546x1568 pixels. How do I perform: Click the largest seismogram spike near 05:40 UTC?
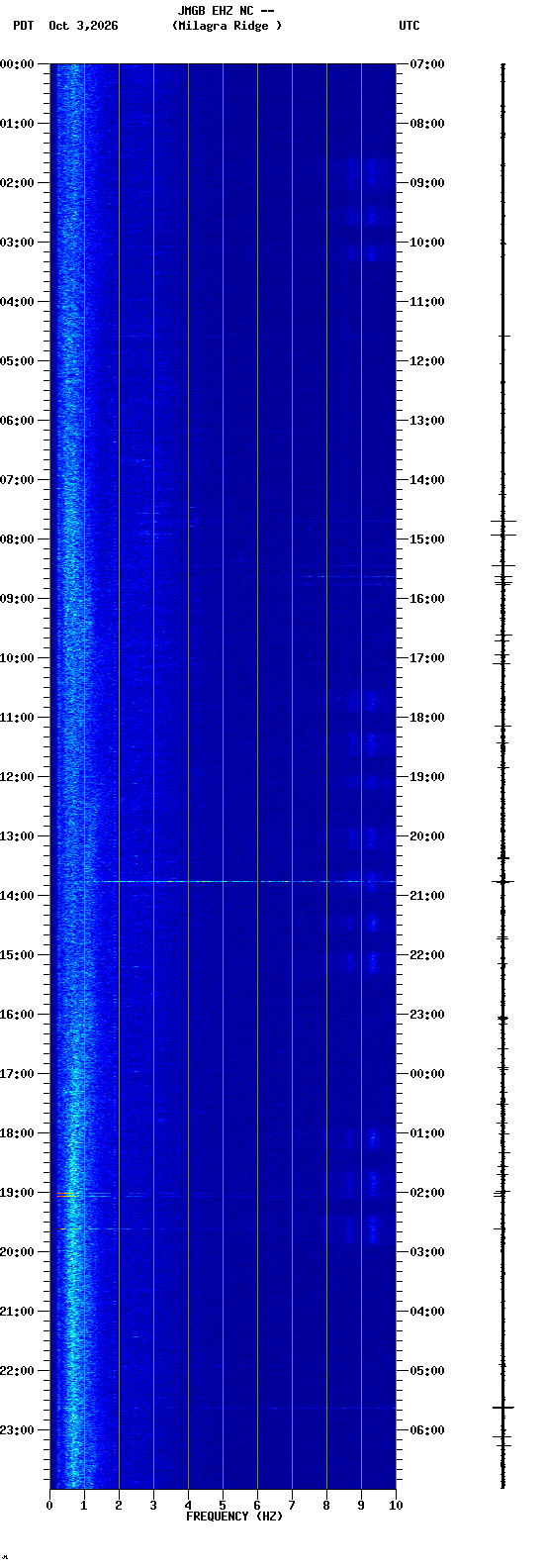point(503,1407)
